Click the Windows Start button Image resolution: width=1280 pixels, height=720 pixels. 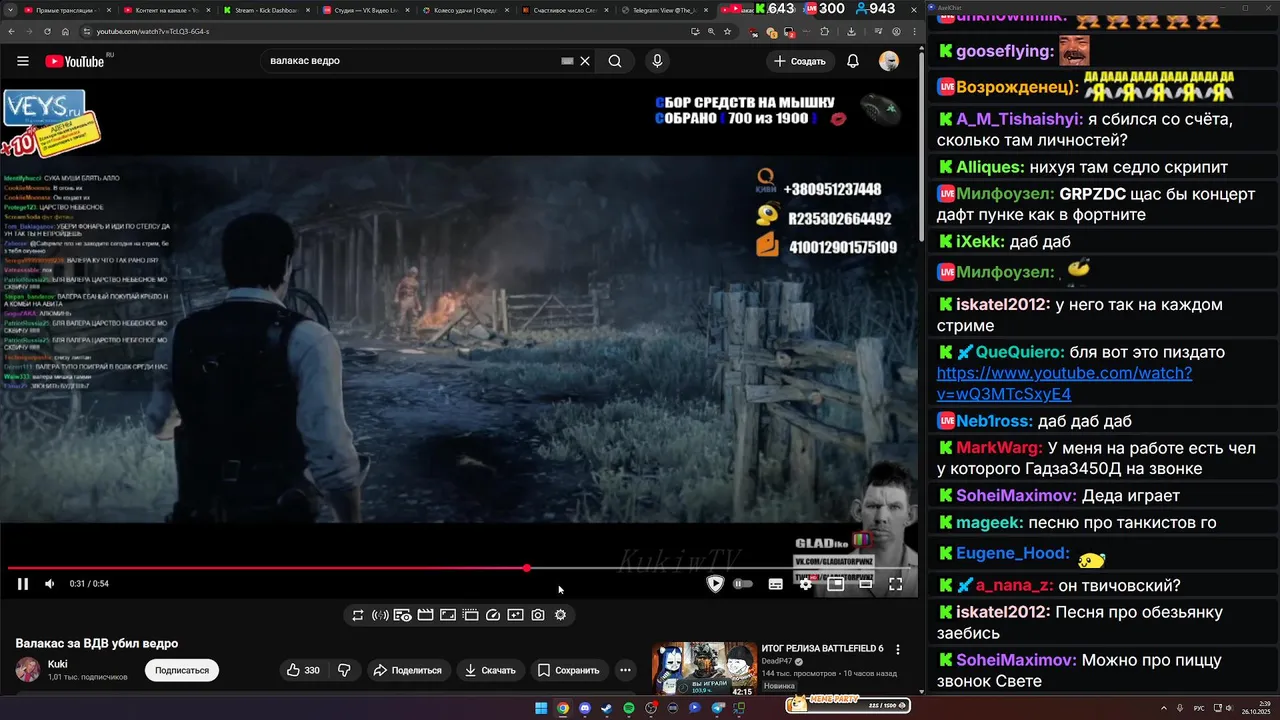point(541,708)
